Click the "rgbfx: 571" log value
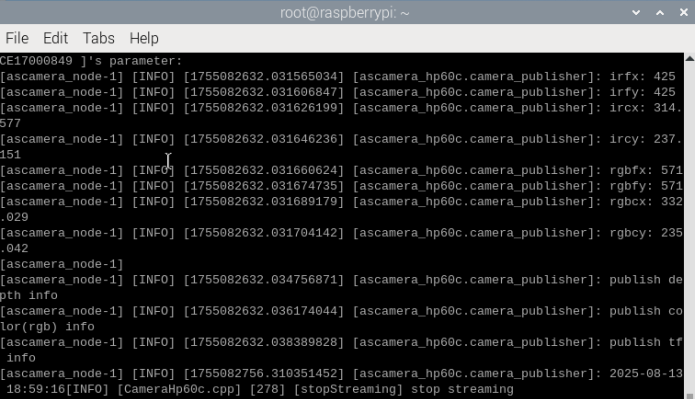This screenshot has width=695, height=399. 646,170
